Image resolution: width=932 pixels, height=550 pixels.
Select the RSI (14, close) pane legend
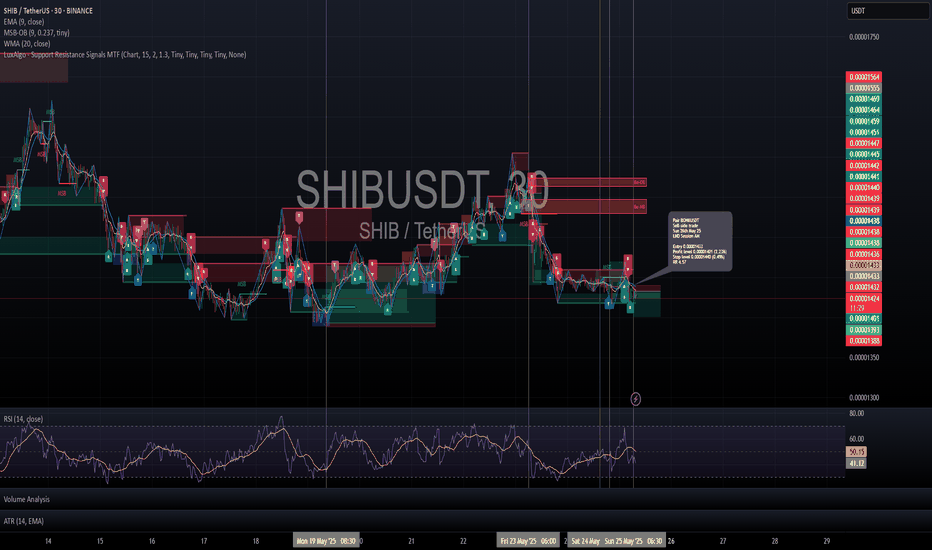23,419
